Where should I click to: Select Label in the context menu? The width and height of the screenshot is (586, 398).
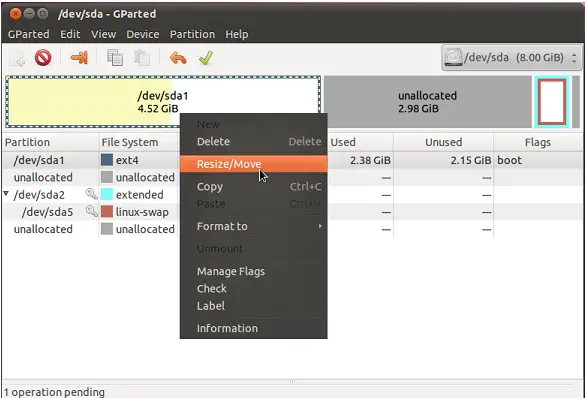click(x=253, y=306)
